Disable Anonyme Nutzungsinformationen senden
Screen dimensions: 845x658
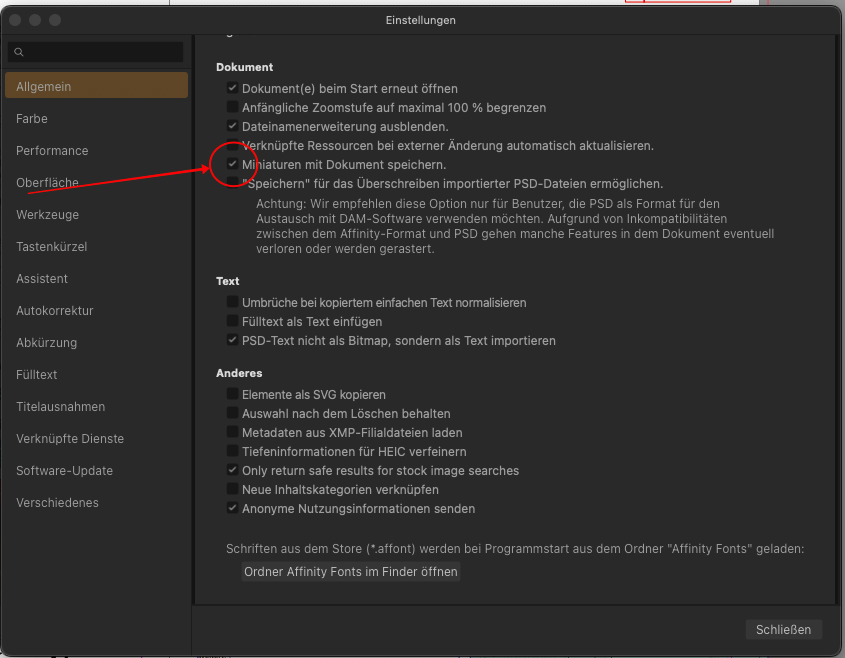coord(232,508)
